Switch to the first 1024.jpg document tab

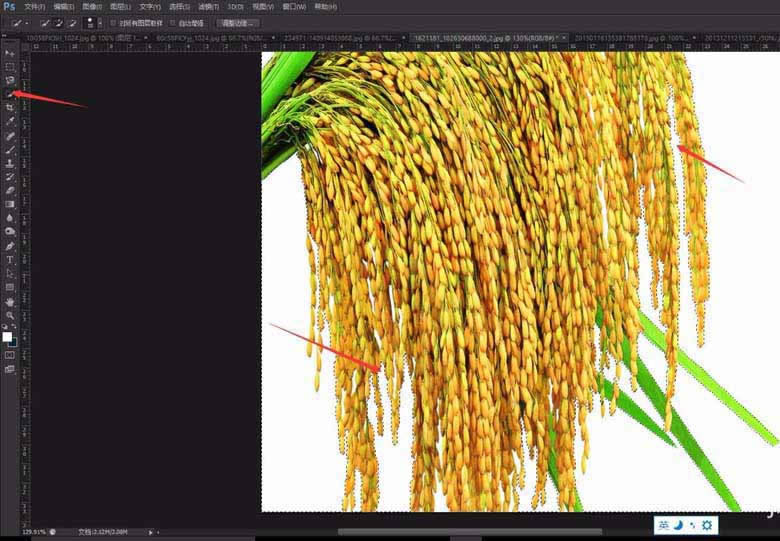(x=85, y=38)
